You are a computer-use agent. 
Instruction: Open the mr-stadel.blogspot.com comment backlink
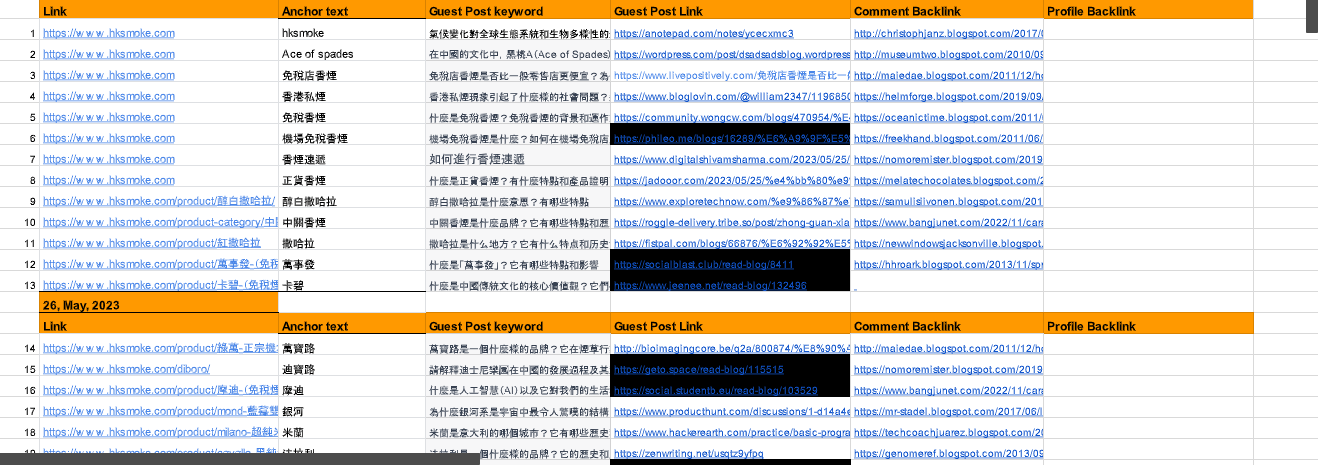pos(948,411)
